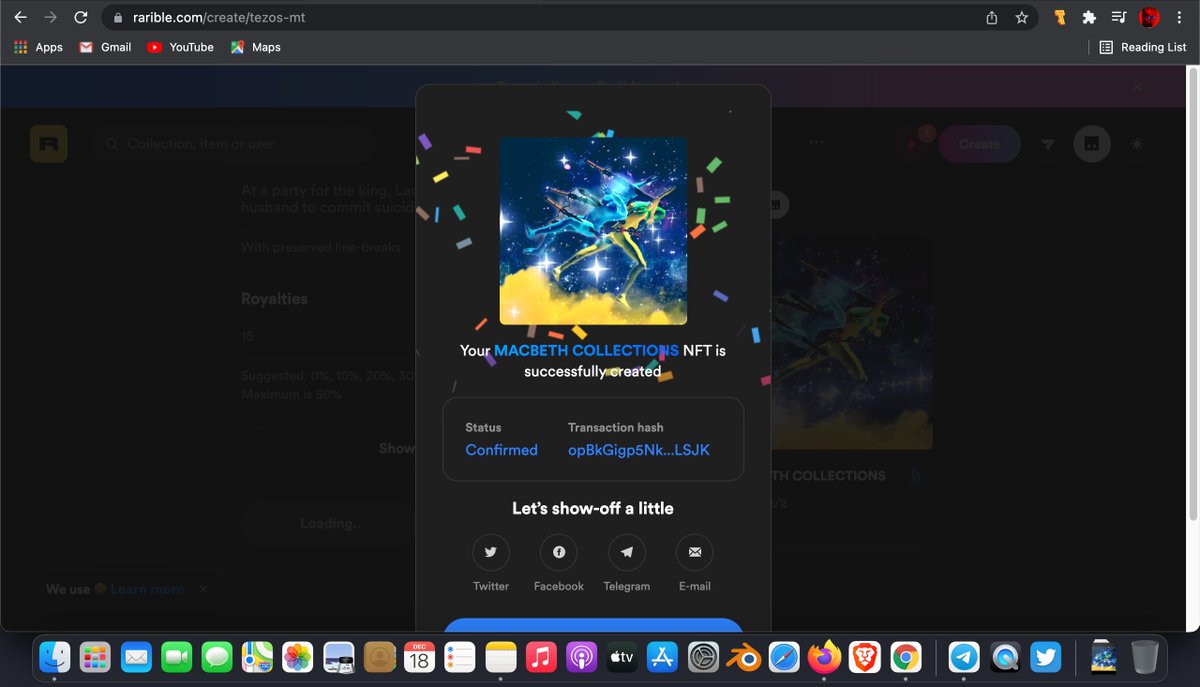Launch Firefox from the dock
1200x687 pixels.
pyautogui.click(x=825, y=657)
